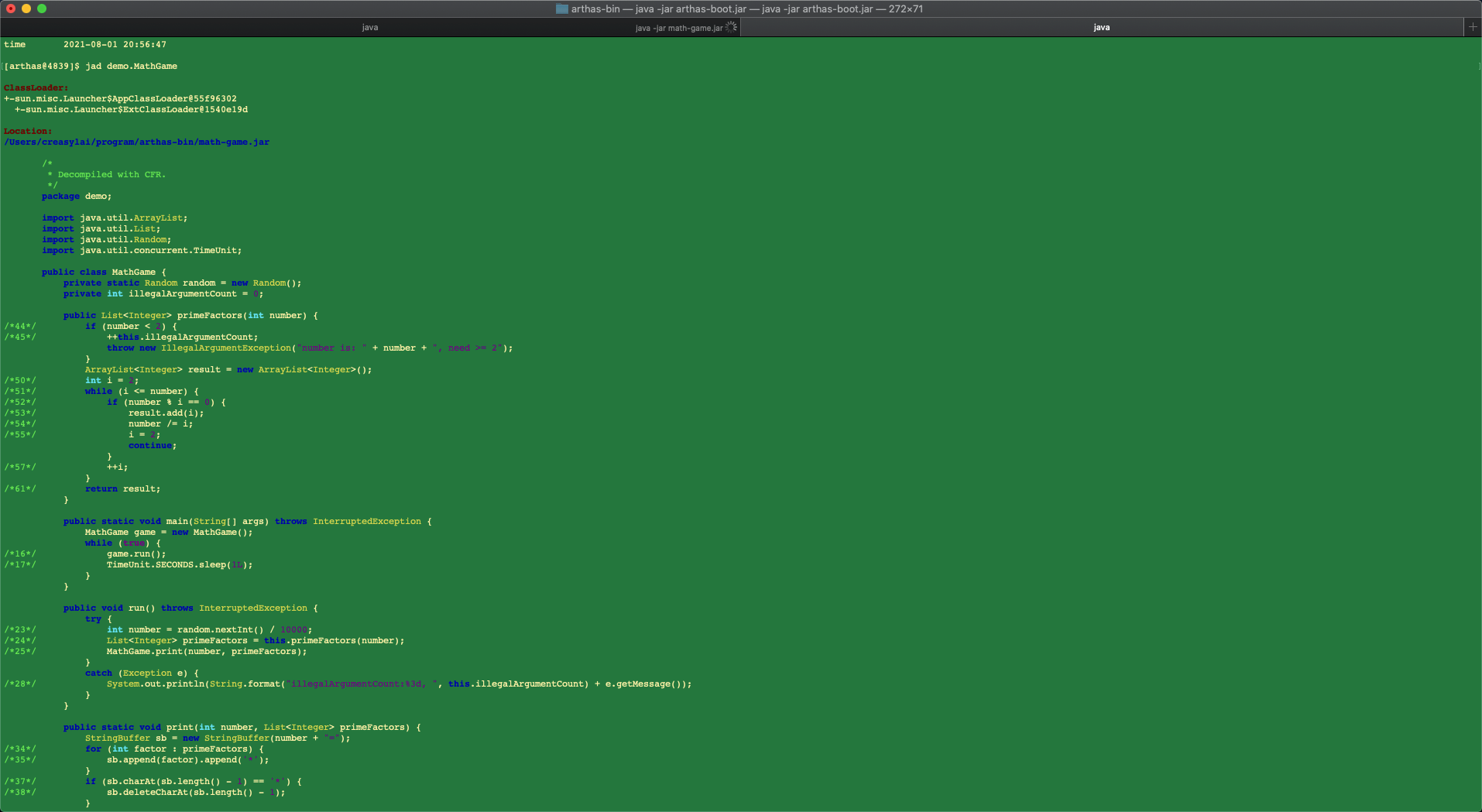Screen dimensions: 1482x812
Task: Click the illegalArgumentCount field declaration
Action: [x=163, y=294]
